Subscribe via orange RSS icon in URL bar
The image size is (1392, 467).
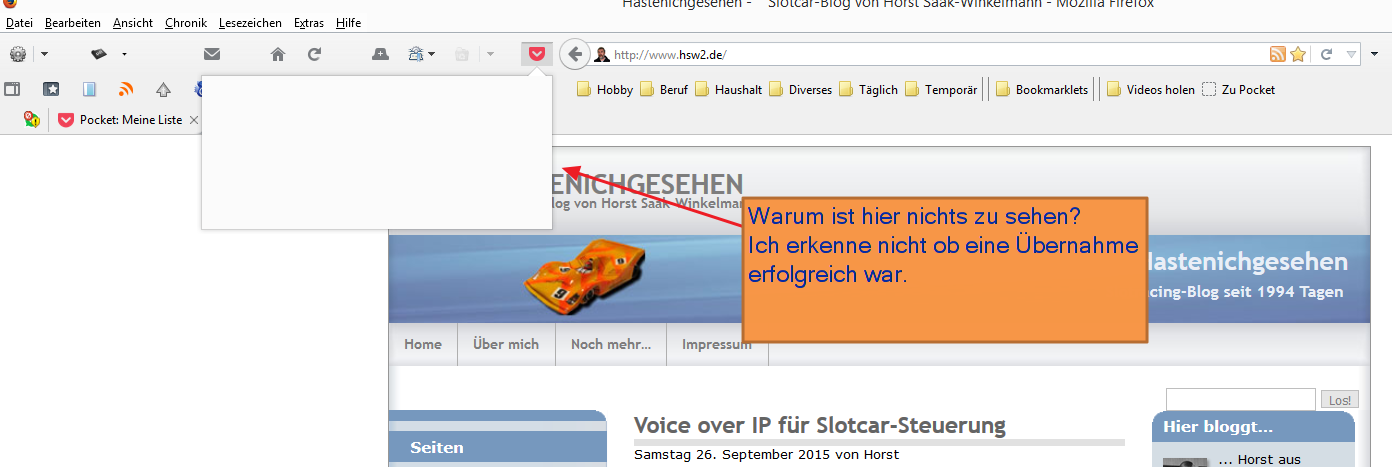click(1277, 54)
